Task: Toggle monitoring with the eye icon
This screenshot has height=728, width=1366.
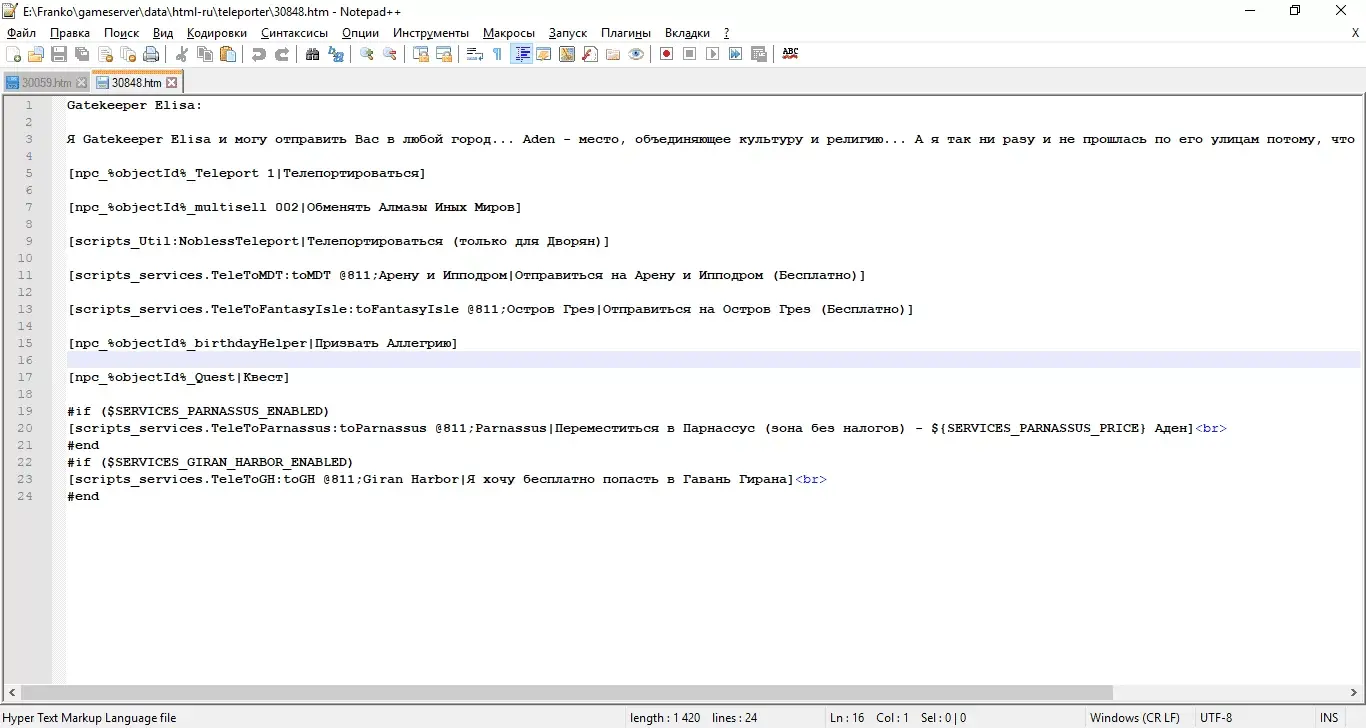Action: tap(636, 54)
